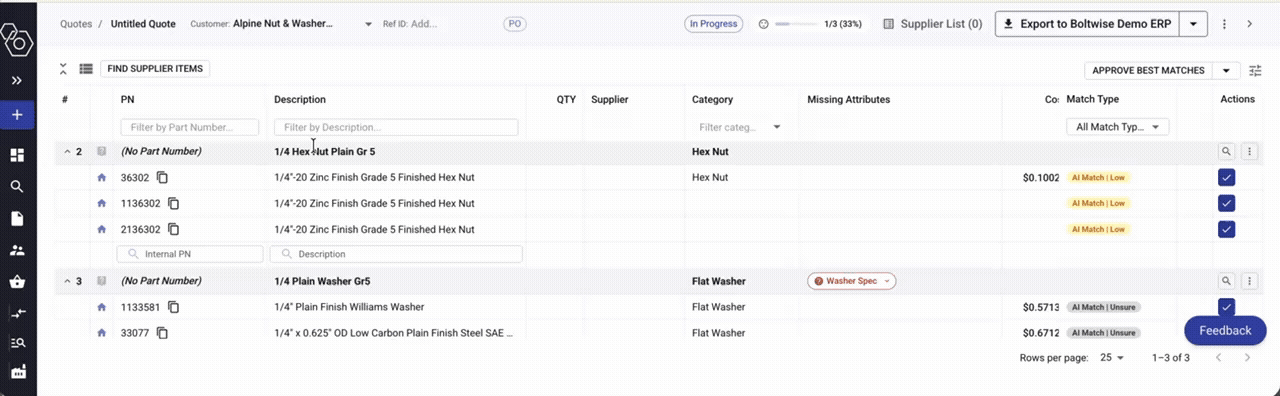Click the hexagon app logo
The width and height of the screenshot is (1280, 396).
click(17, 40)
